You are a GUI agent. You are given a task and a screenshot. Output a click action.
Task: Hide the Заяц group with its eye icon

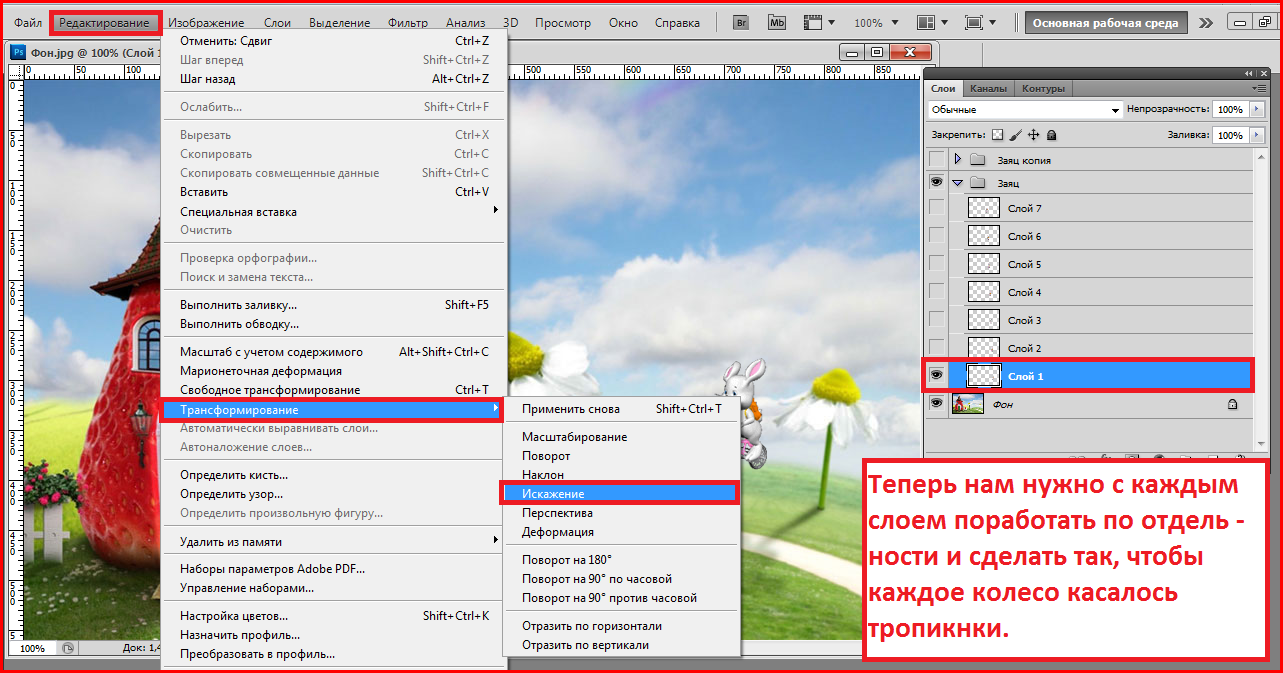[936, 183]
